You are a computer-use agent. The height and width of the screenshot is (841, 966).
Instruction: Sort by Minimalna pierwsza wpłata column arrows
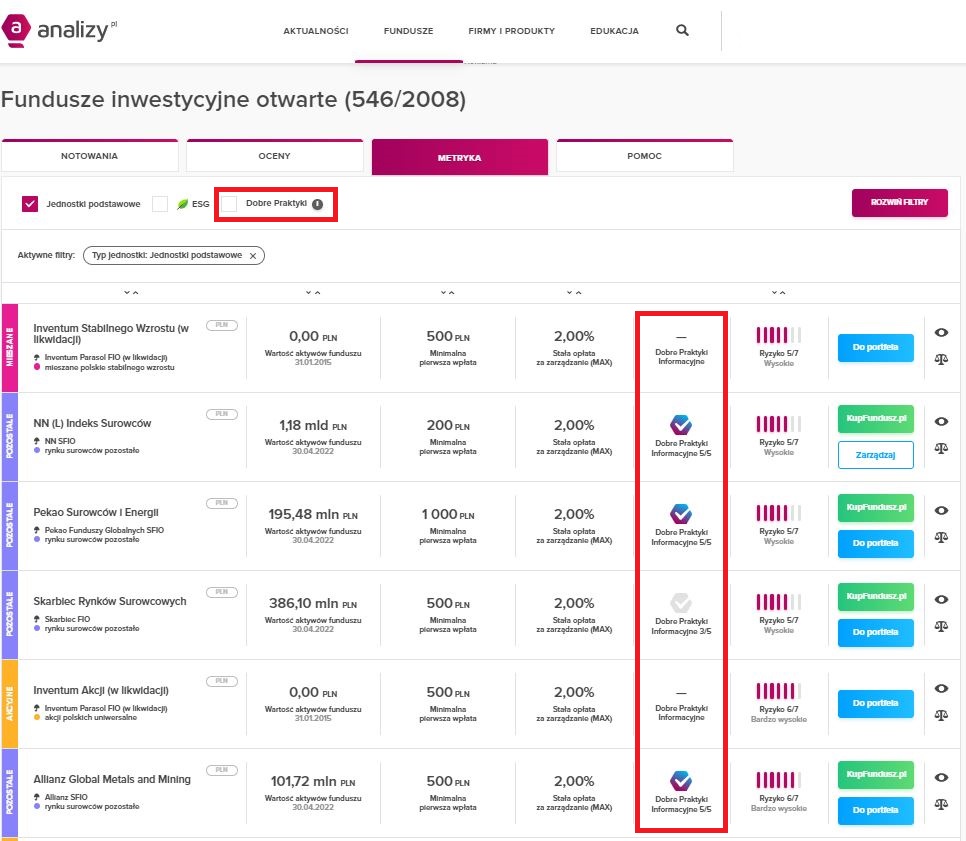click(448, 293)
